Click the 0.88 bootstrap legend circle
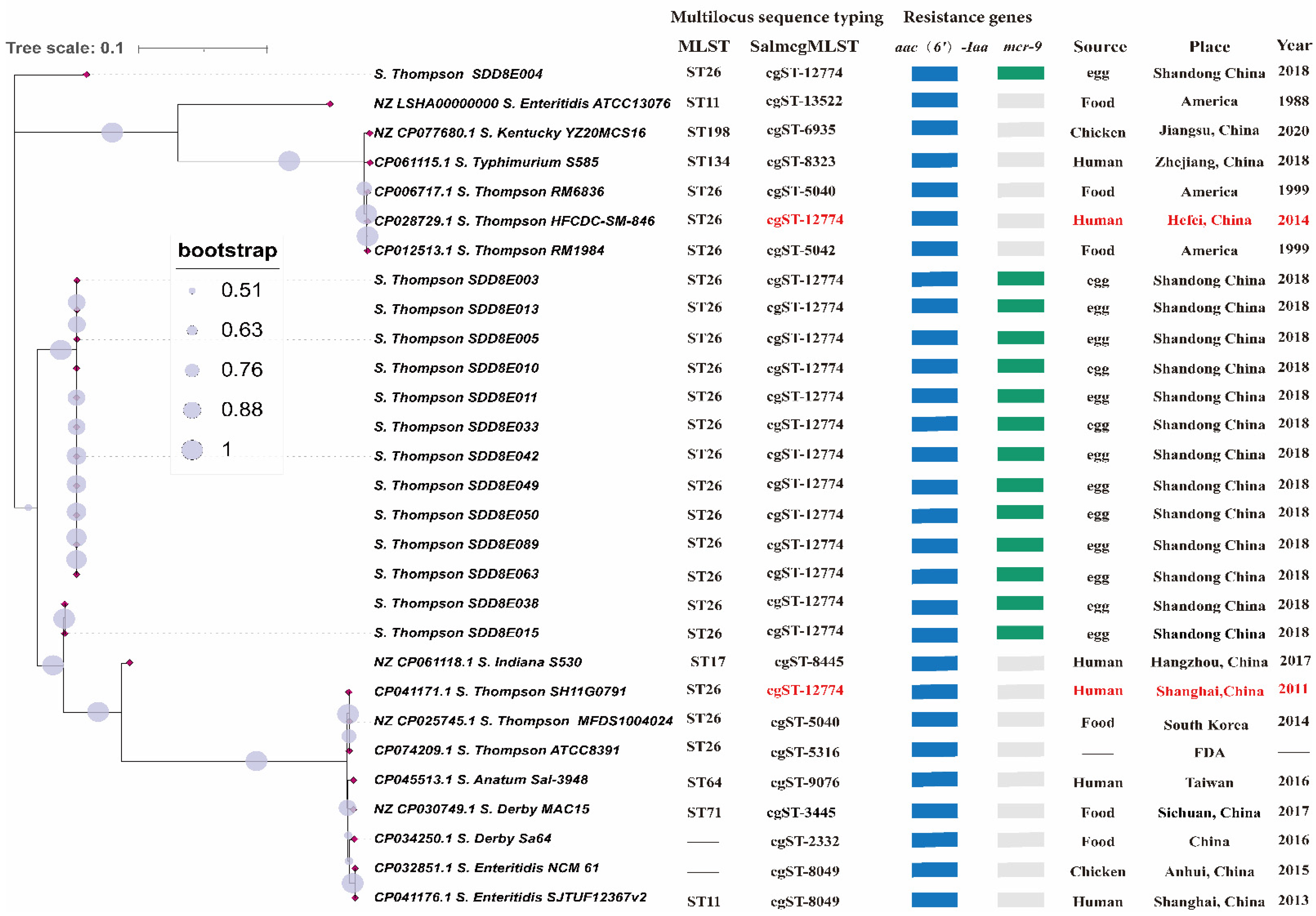 pyautogui.click(x=192, y=410)
